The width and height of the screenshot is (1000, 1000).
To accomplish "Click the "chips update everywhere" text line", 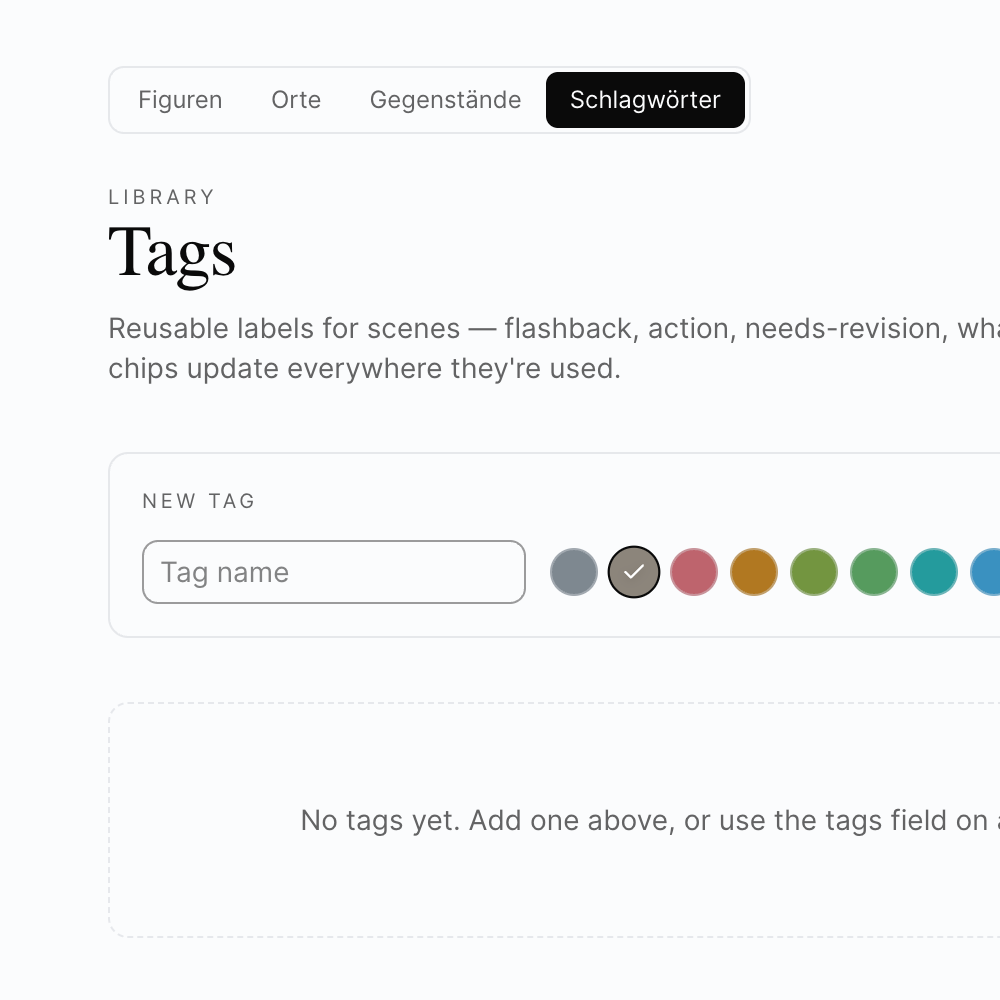I will click(364, 368).
